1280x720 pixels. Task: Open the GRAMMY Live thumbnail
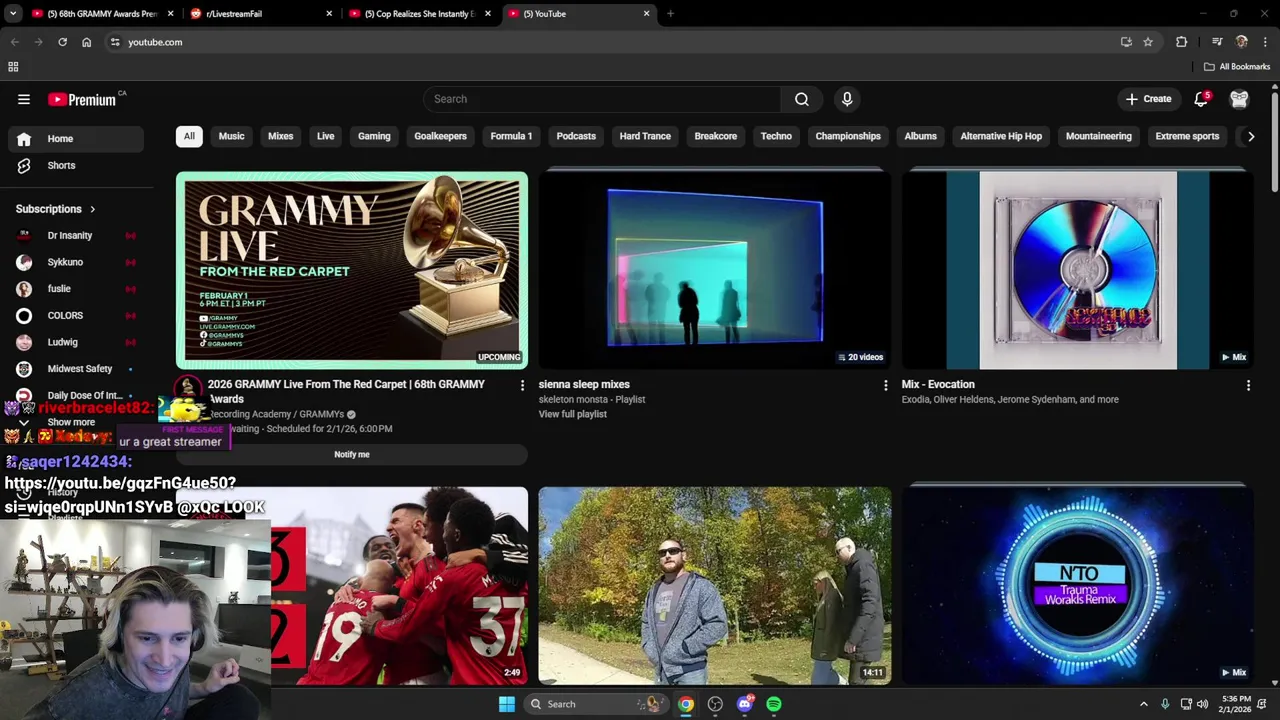tap(352, 270)
